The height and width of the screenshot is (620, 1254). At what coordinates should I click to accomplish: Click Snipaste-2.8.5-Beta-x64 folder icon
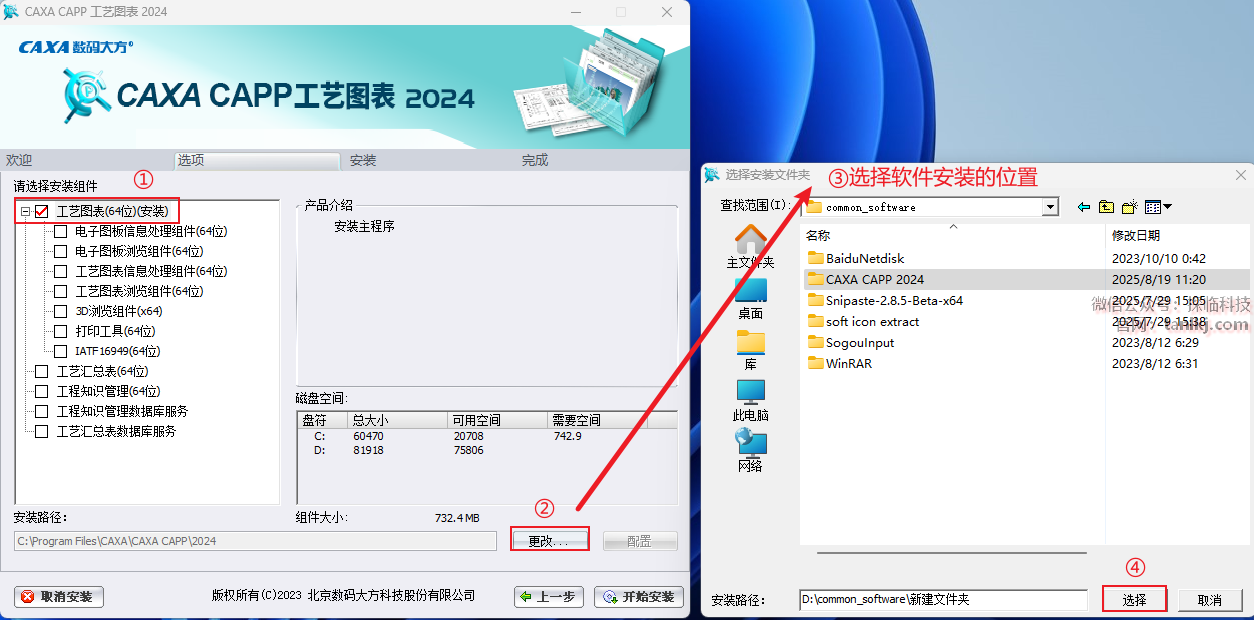click(815, 301)
